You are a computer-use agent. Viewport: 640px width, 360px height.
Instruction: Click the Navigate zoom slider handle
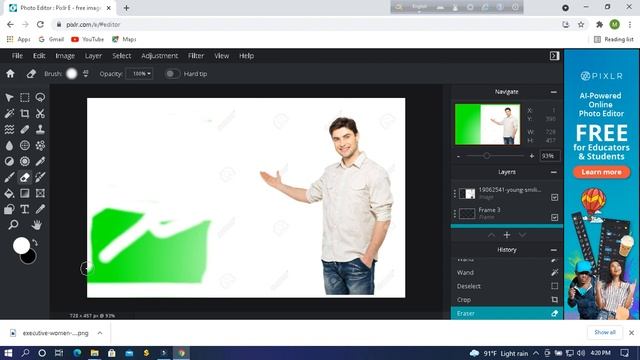(x=487, y=156)
